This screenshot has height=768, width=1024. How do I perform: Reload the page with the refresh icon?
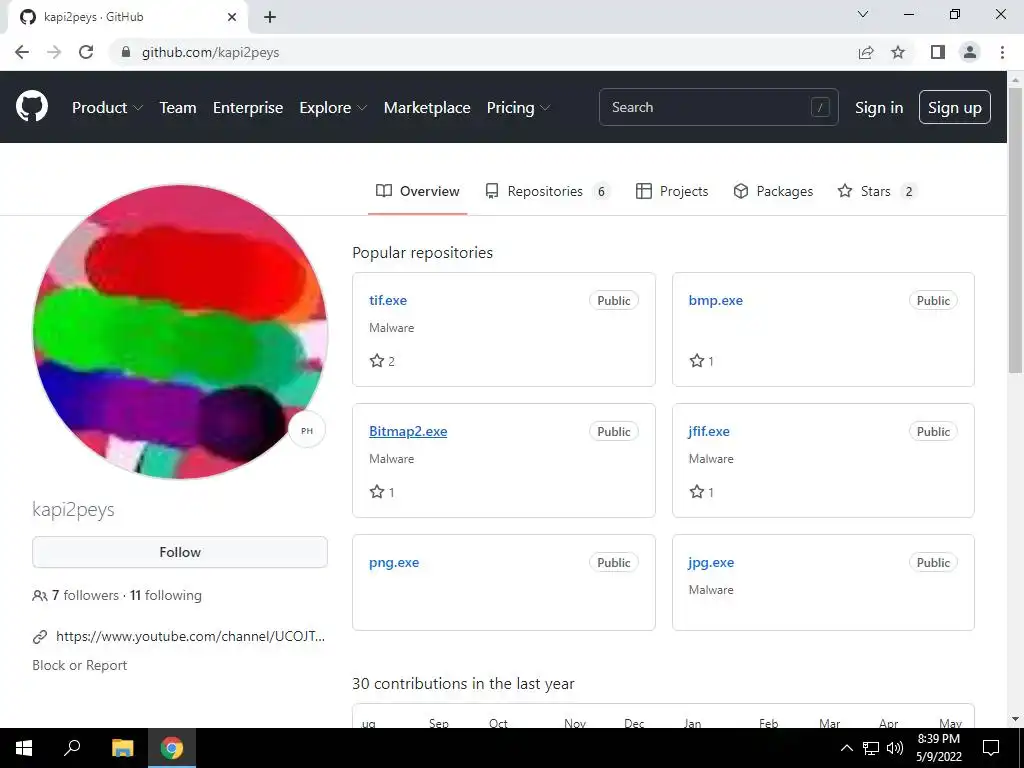86,52
